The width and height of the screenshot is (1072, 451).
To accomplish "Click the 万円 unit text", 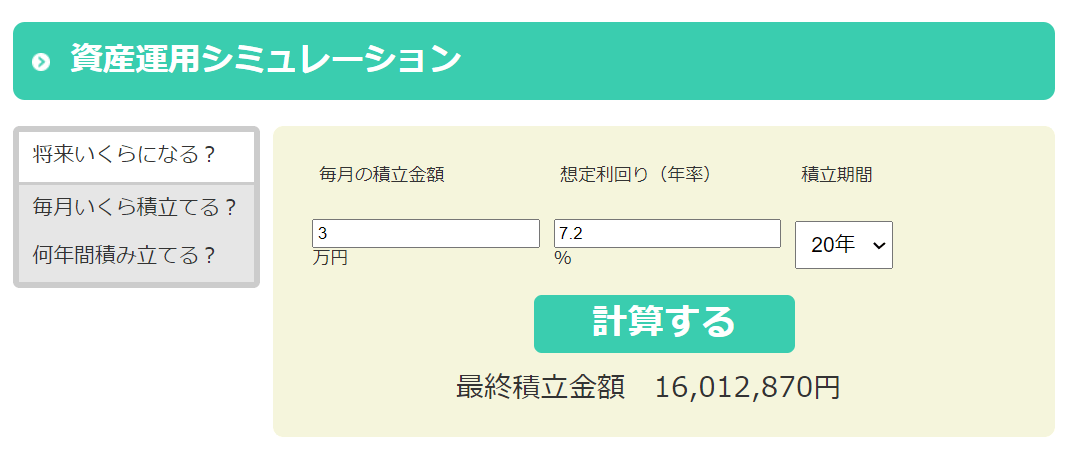I will coord(330,259).
